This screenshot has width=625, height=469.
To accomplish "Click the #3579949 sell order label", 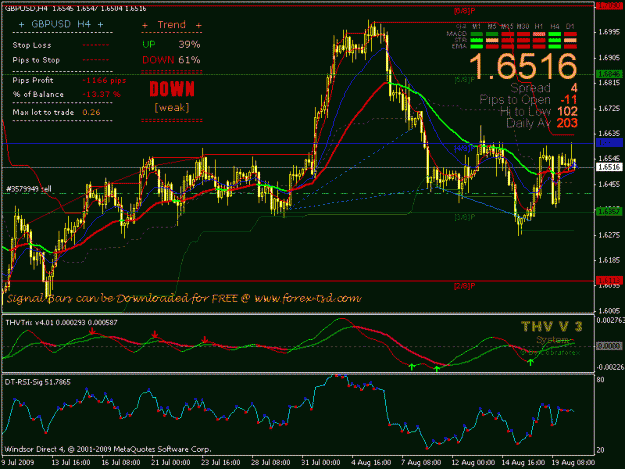I will (x=29, y=189).
